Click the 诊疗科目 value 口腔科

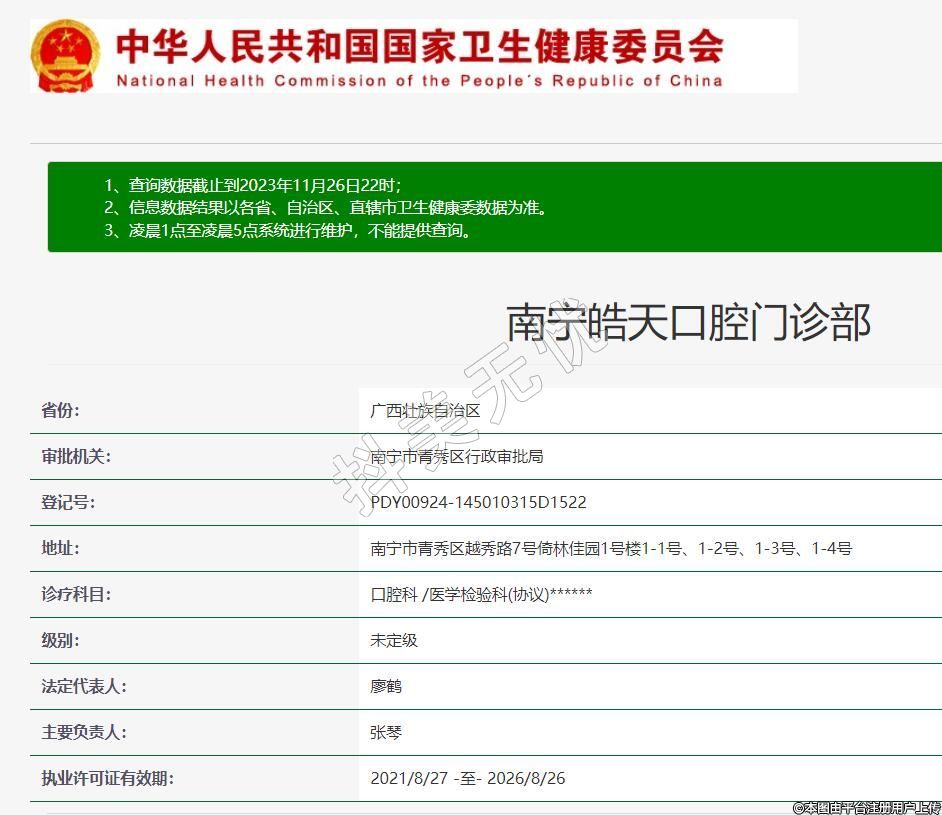click(394, 594)
